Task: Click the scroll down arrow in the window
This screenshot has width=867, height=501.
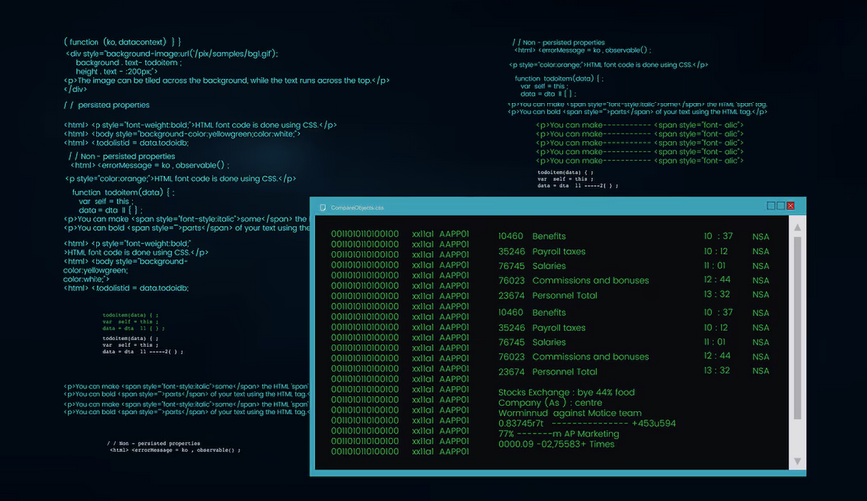Action: pos(797,459)
